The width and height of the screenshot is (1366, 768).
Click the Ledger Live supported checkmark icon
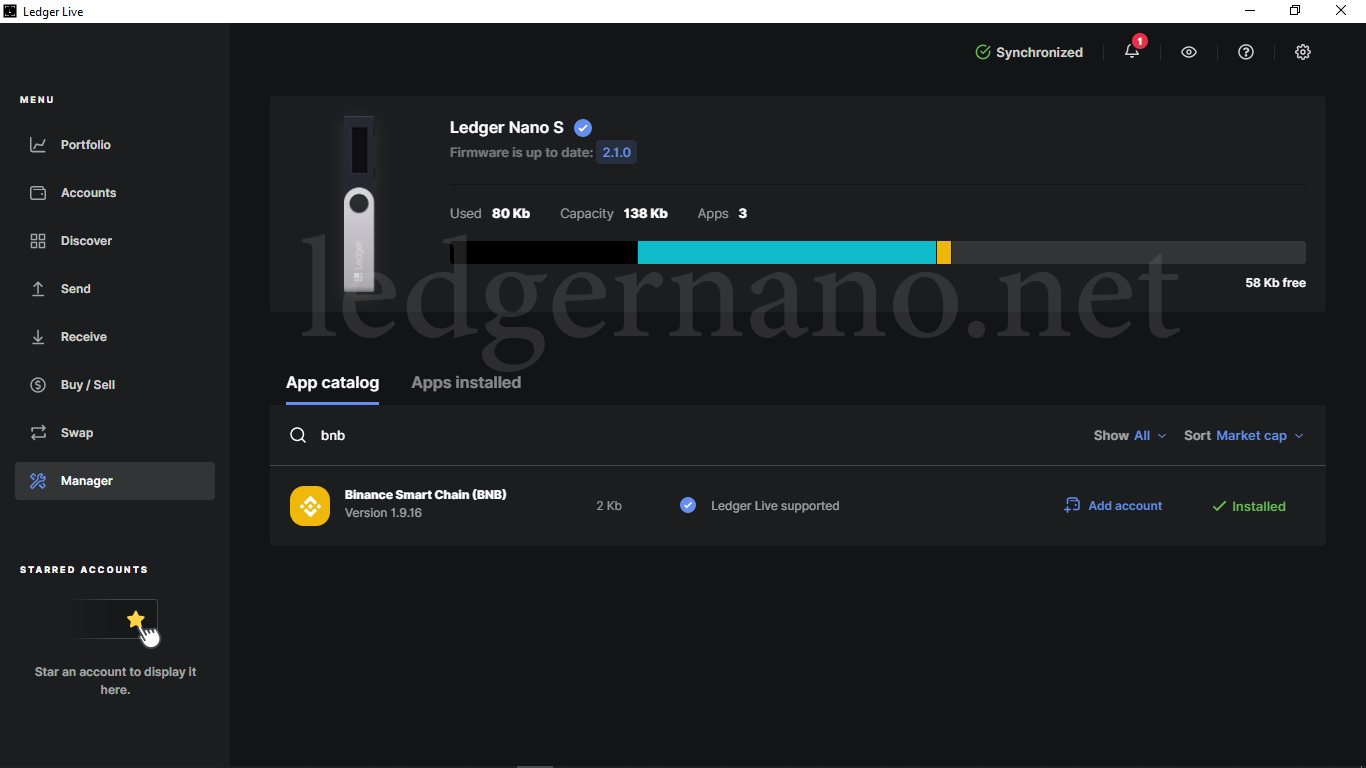pyautogui.click(x=688, y=506)
